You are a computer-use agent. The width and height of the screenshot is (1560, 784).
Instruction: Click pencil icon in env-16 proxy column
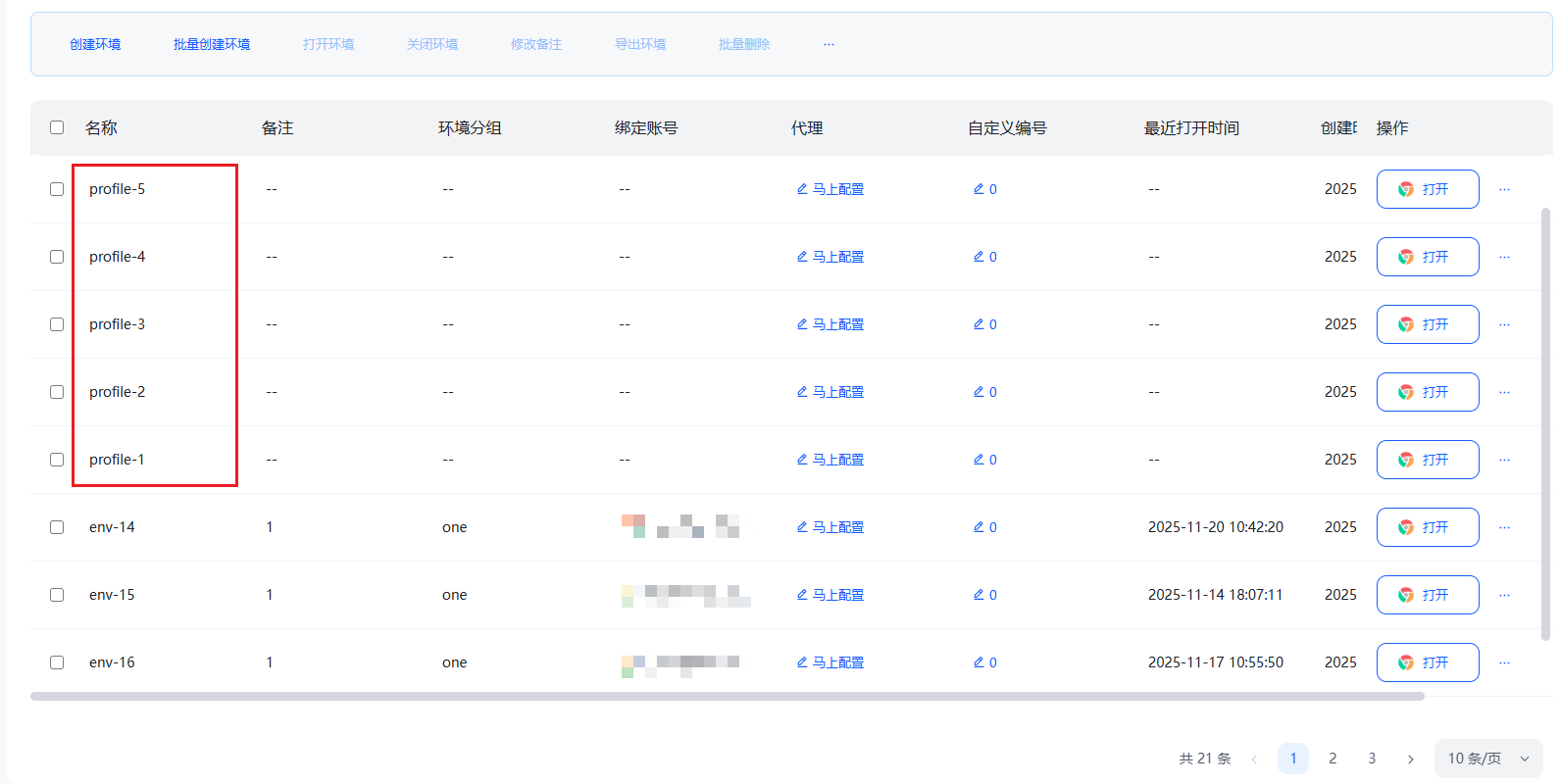[801, 662]
